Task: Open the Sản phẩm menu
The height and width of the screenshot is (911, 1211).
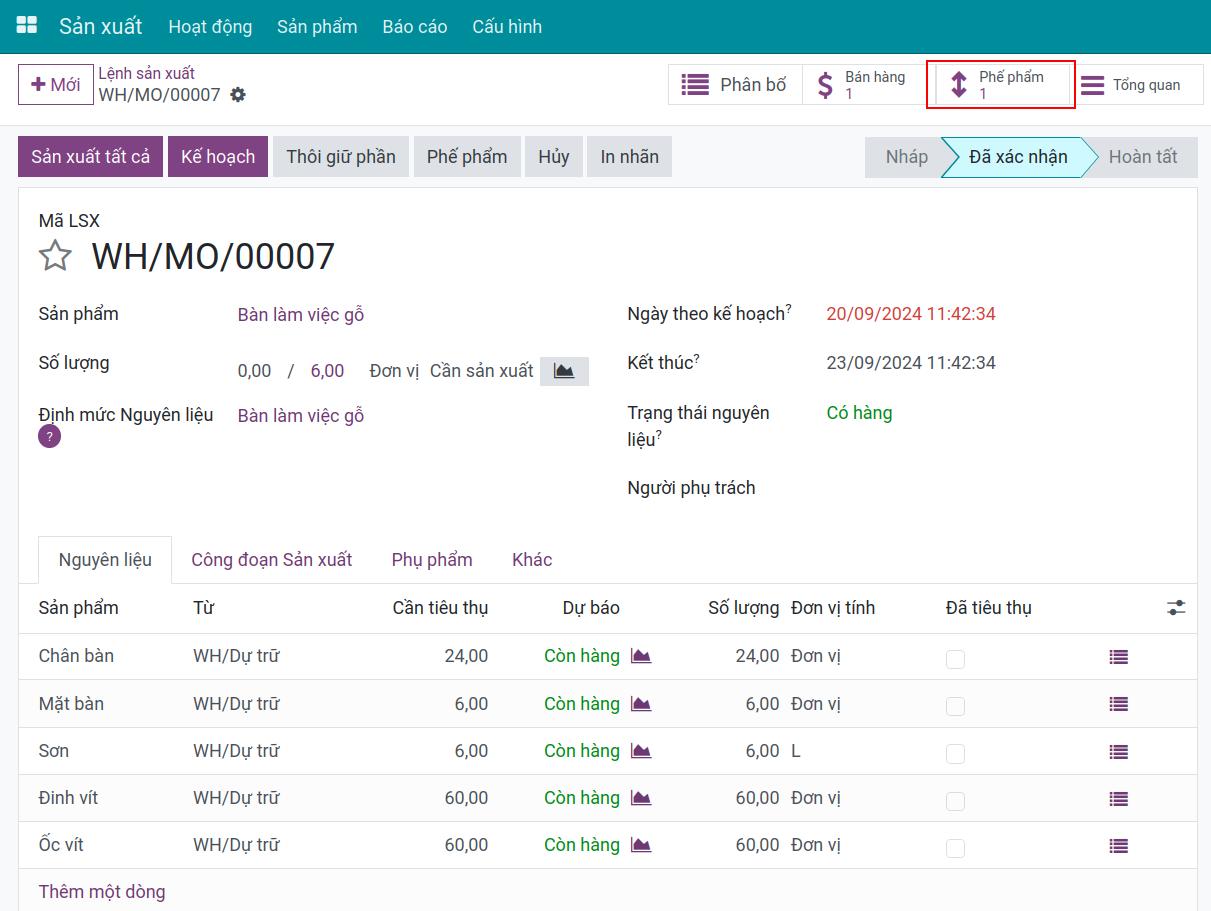Action: pyautogui.click(x=317, y=27)
